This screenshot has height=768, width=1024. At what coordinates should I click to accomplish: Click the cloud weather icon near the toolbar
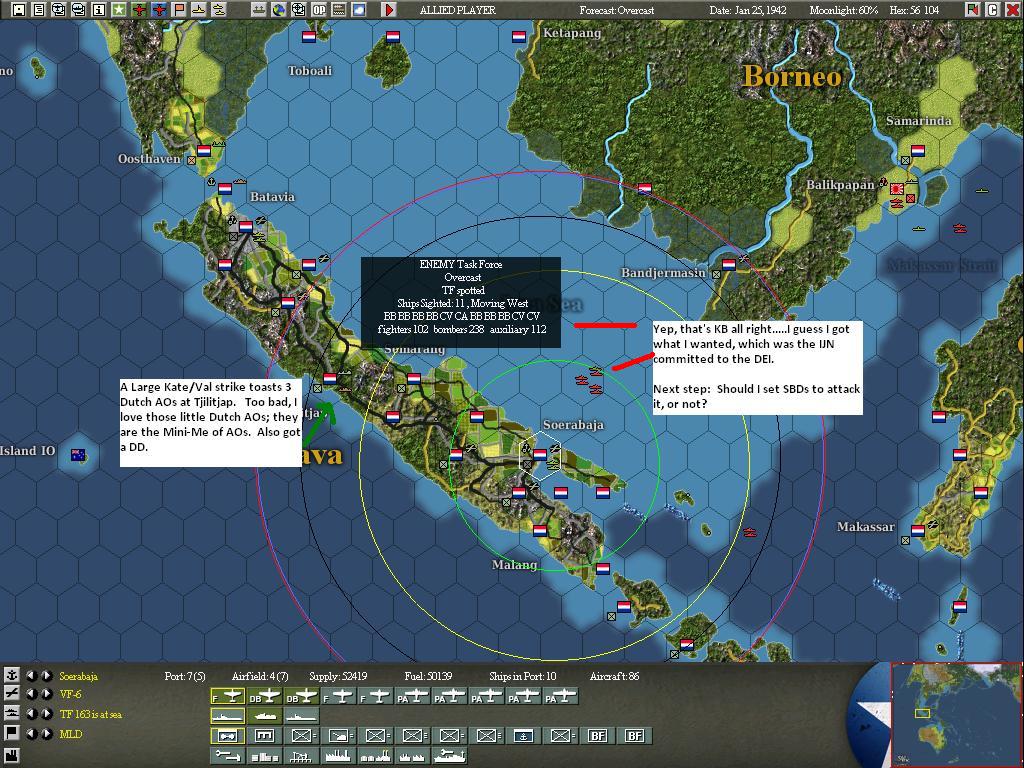(x=358, y=8)
